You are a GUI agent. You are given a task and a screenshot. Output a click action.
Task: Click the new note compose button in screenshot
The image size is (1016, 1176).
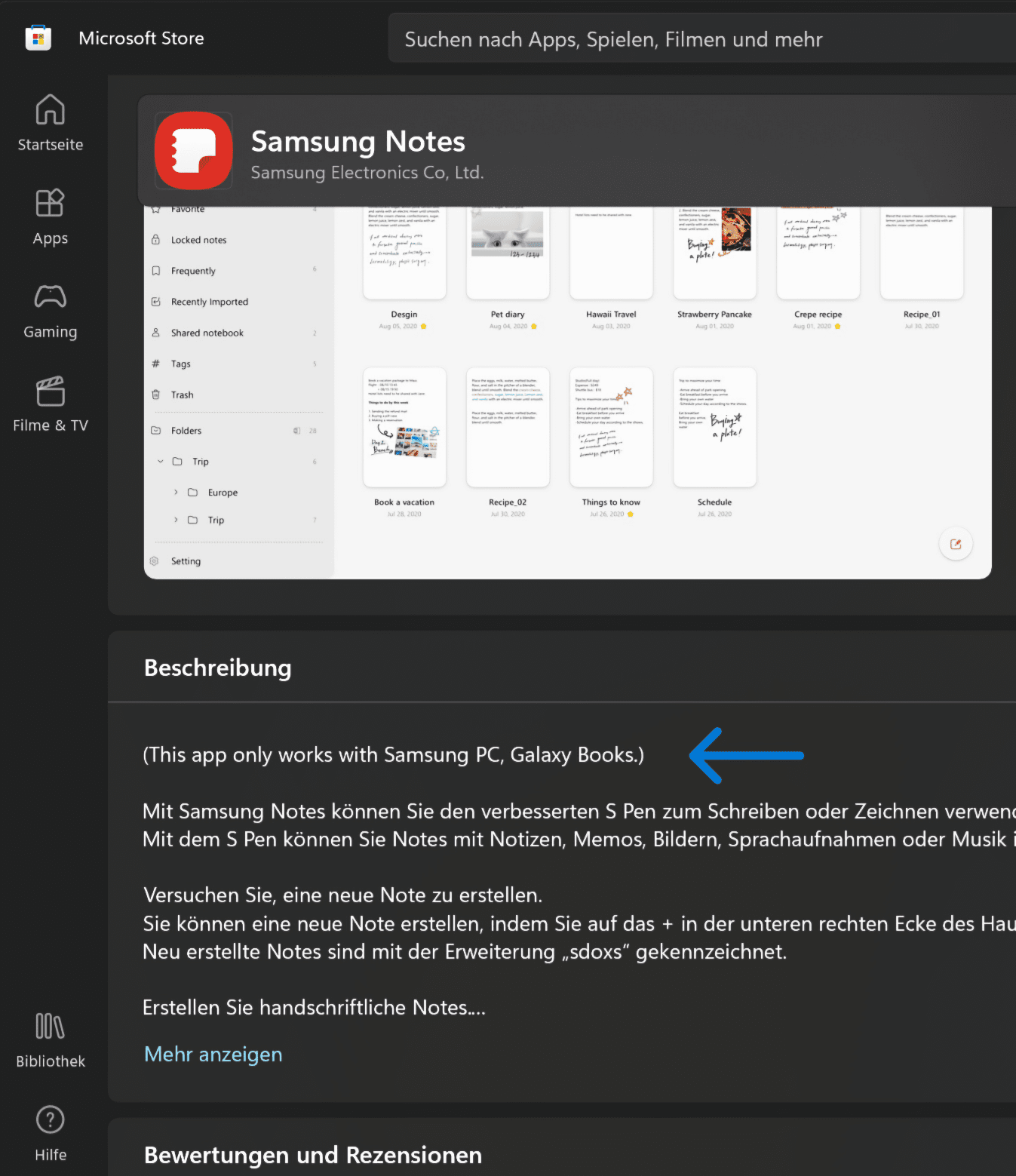pyautogui.click(x=956, y=544)
